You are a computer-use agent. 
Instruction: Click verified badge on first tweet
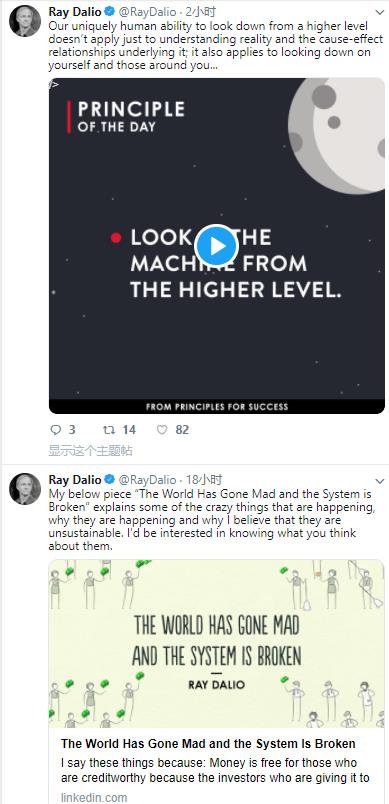(x=109, y=11)
